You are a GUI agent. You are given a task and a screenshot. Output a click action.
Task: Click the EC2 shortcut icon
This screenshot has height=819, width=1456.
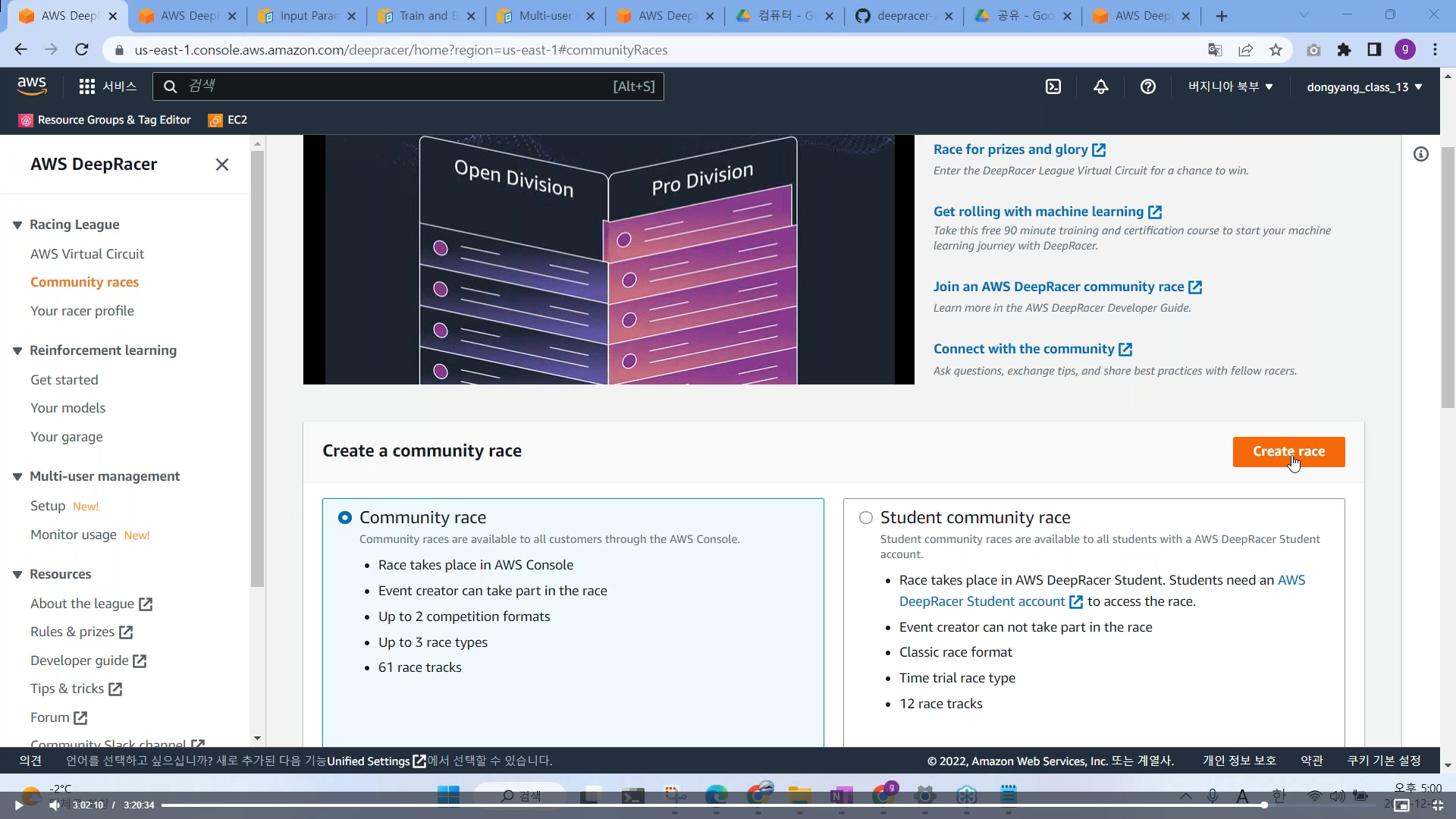[215, 120]
